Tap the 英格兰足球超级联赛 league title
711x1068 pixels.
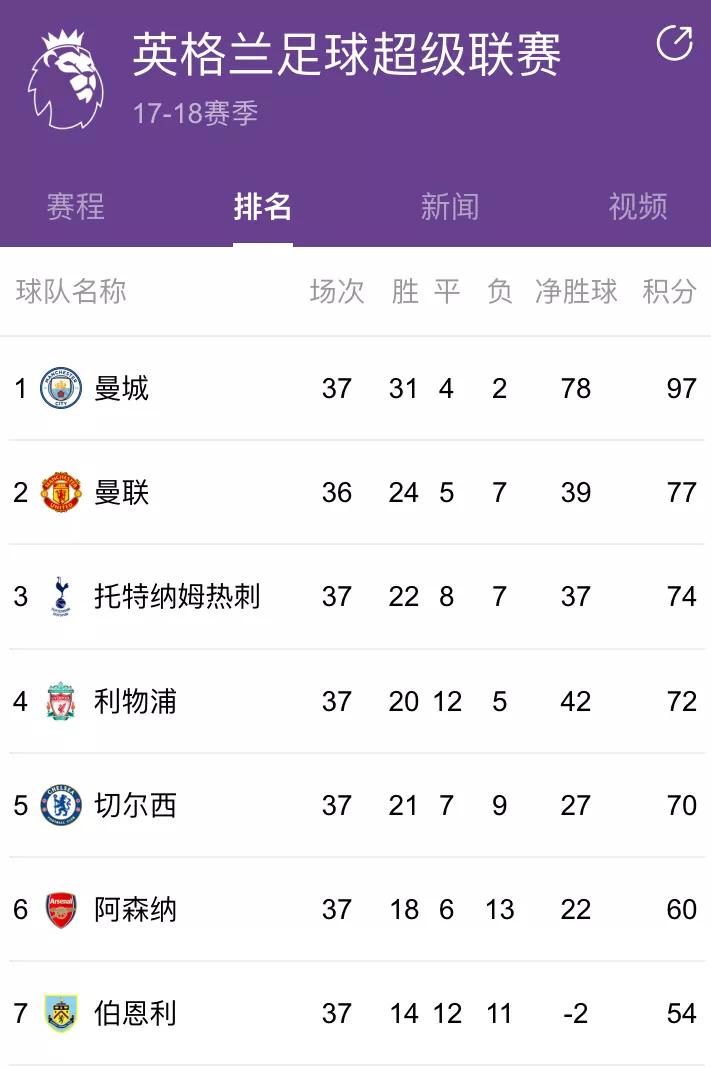point(346,55)
